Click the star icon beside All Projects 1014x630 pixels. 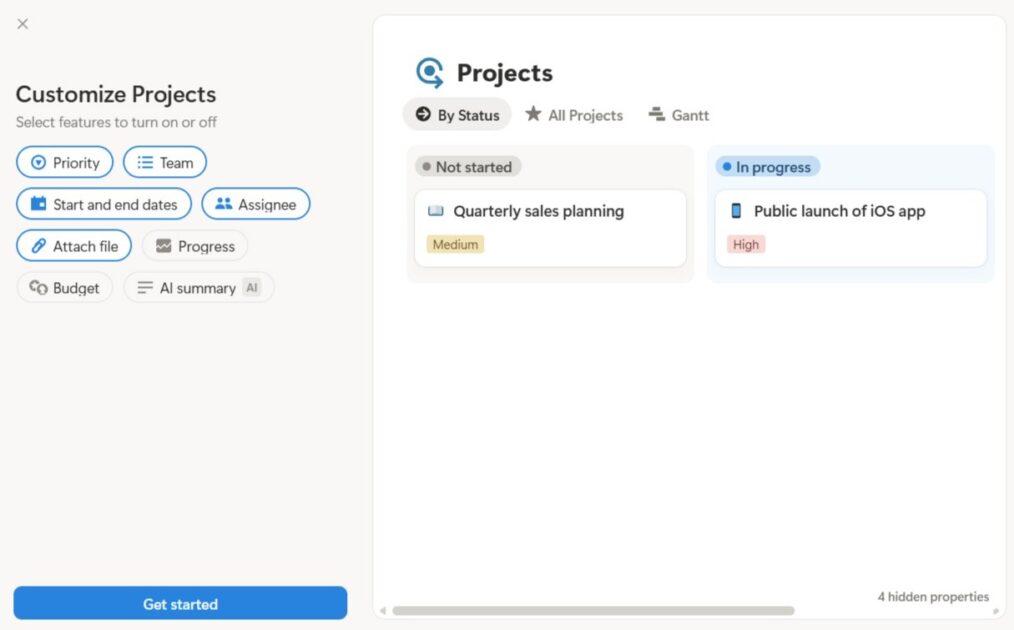[533, 115]
